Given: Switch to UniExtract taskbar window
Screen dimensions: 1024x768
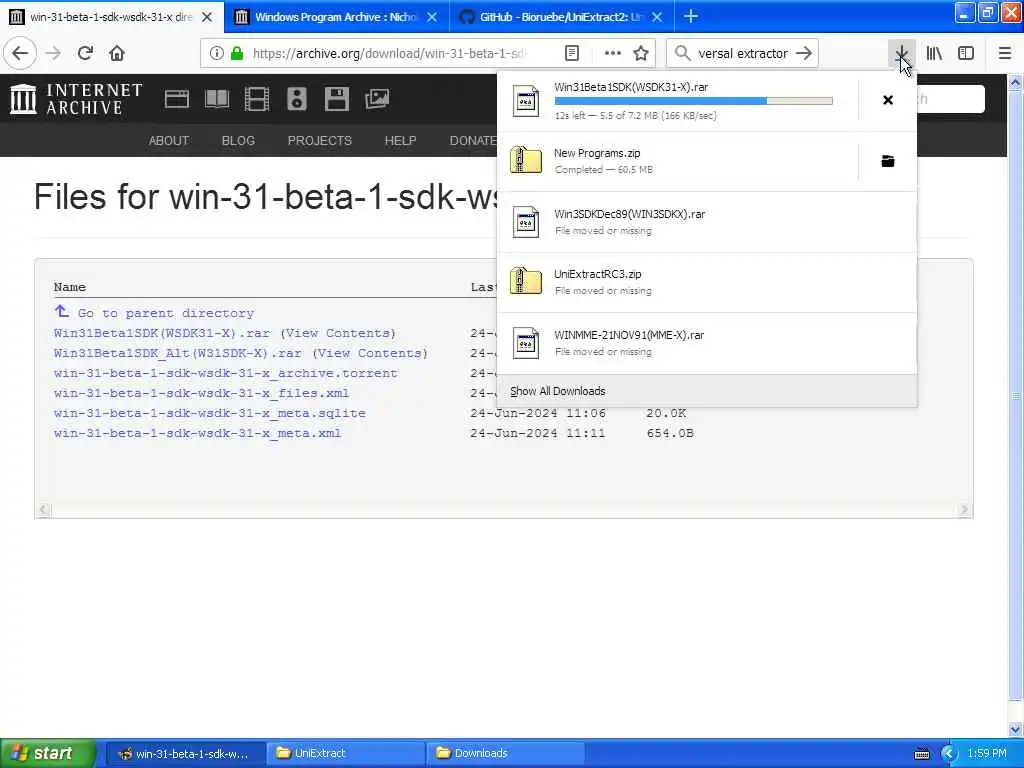Looking at the screenshot, I should point(346,753).
